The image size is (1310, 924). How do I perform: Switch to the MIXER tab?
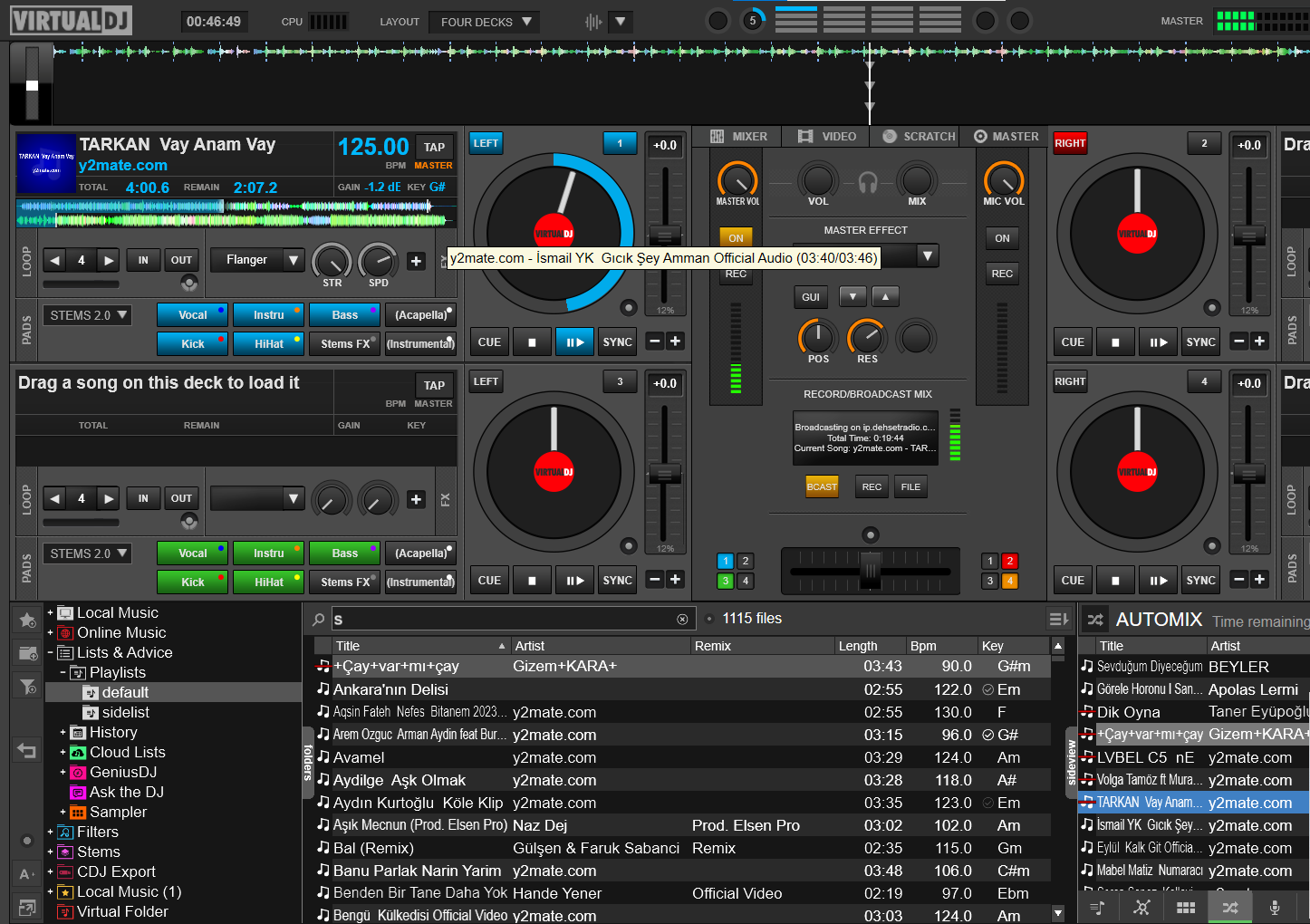click(738, 137)
